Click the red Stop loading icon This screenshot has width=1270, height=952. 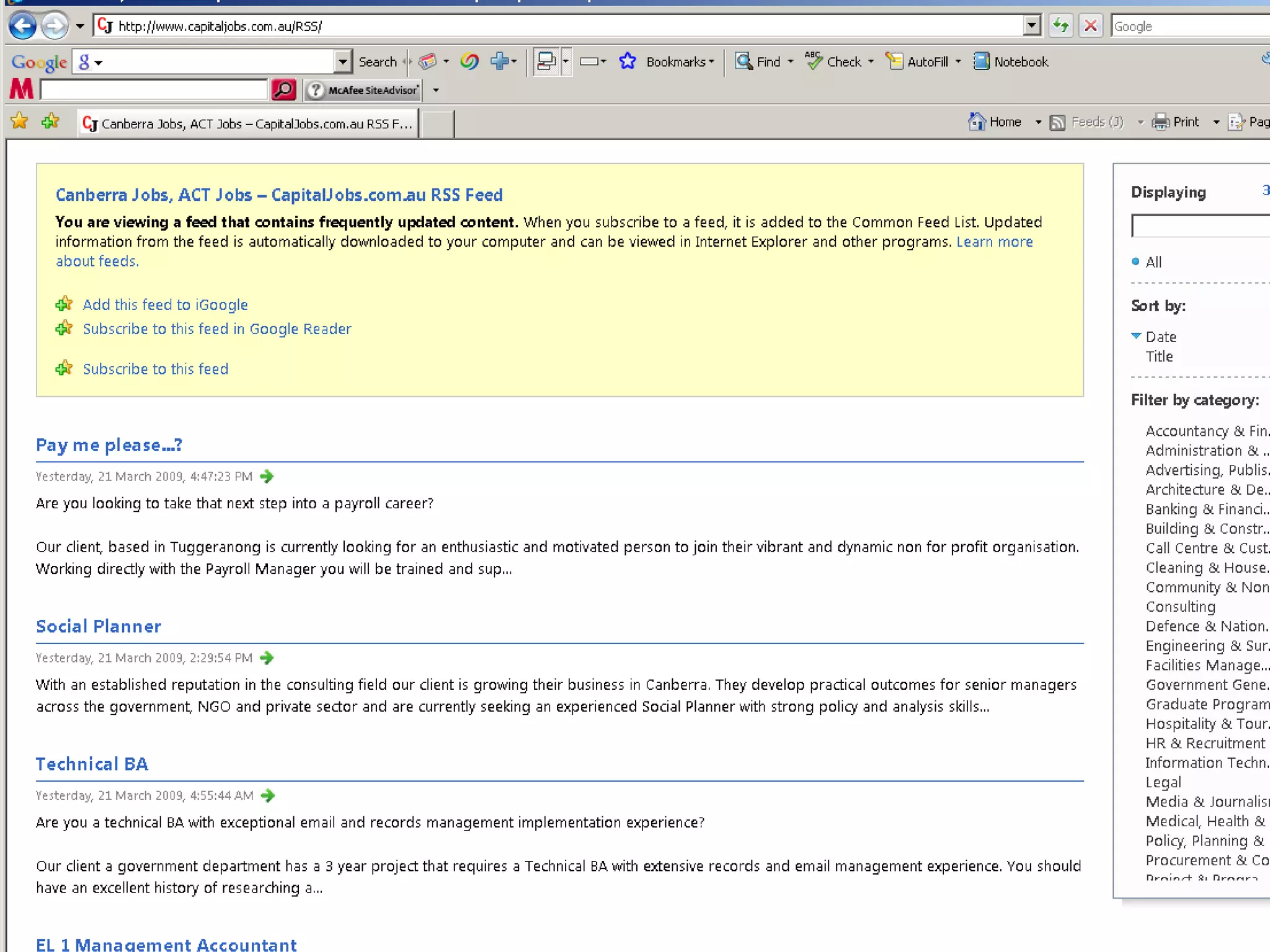[1091, 26]
